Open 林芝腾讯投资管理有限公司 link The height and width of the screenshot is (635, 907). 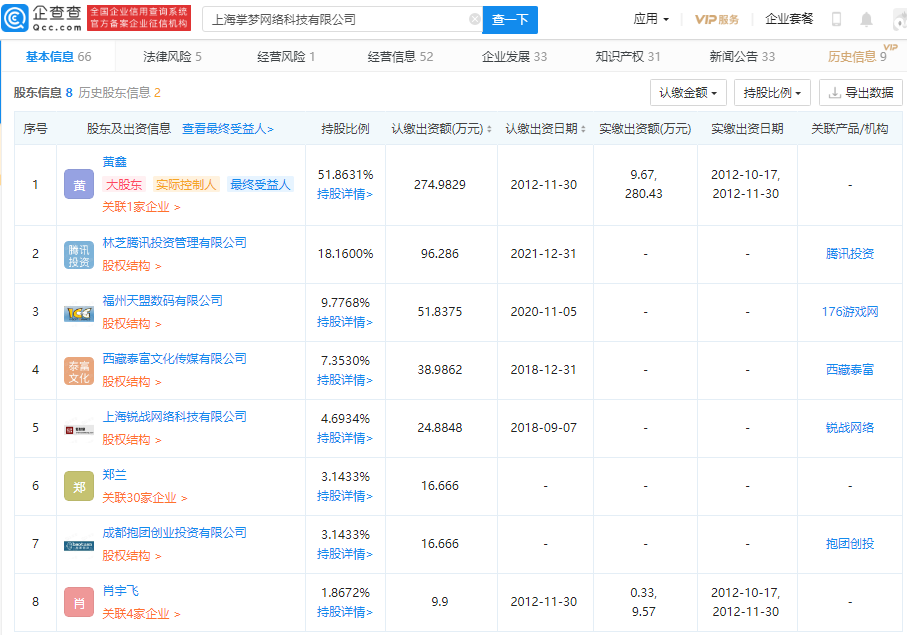[175, 243]
